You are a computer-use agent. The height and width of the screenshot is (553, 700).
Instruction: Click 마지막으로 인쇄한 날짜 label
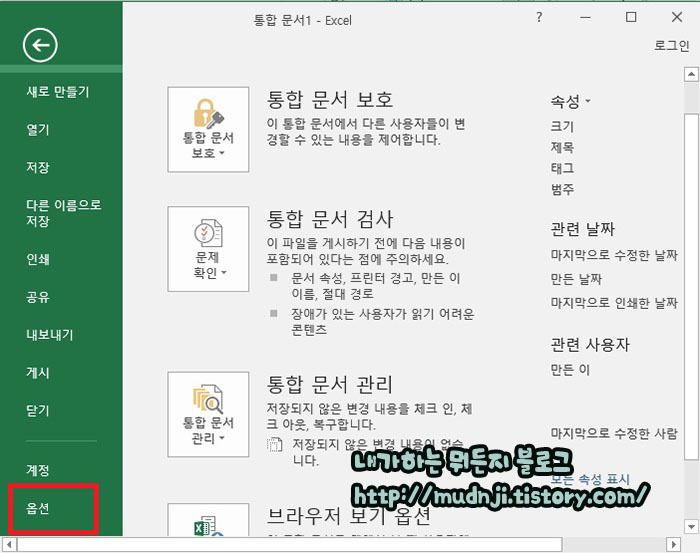pos(614,303)
